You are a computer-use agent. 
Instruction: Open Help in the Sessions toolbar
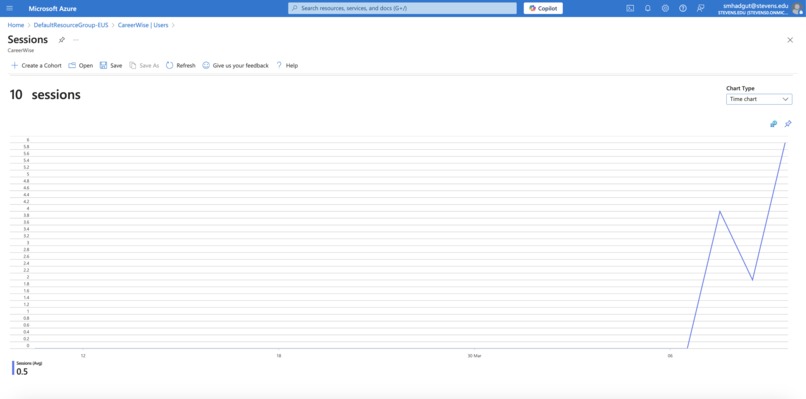pos(287,65)
